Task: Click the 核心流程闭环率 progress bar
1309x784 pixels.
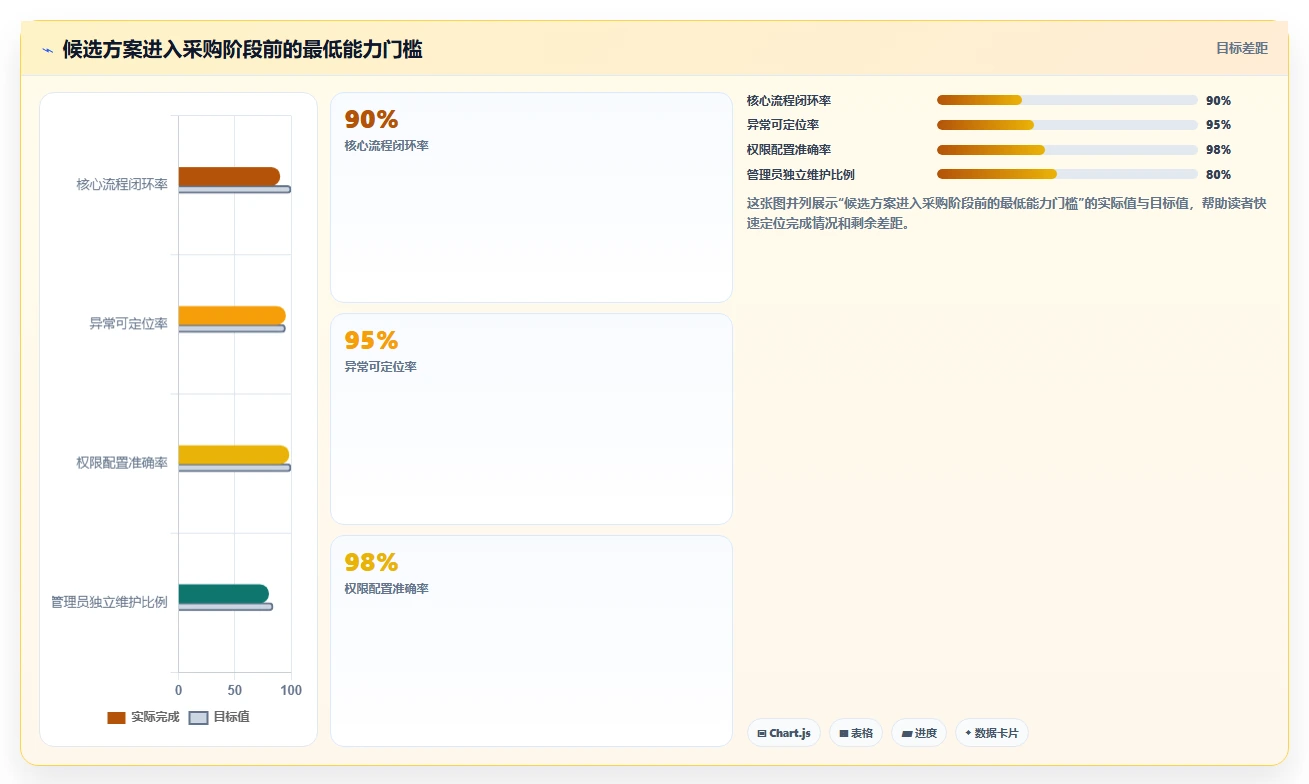Action: pyautogui.click(x=1067, y=100)
